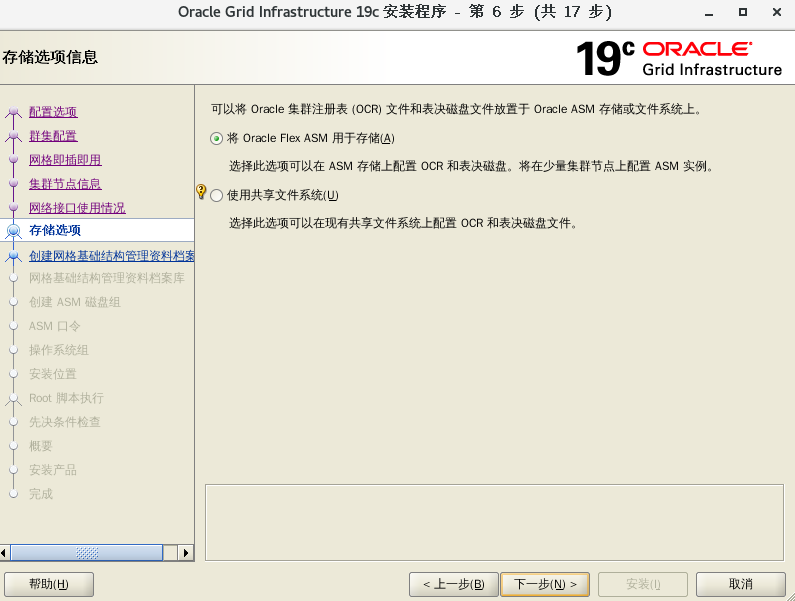Click the greyed Root 脚本执行 step
Screen dimensions: 795x601
(x=66, y=398)
